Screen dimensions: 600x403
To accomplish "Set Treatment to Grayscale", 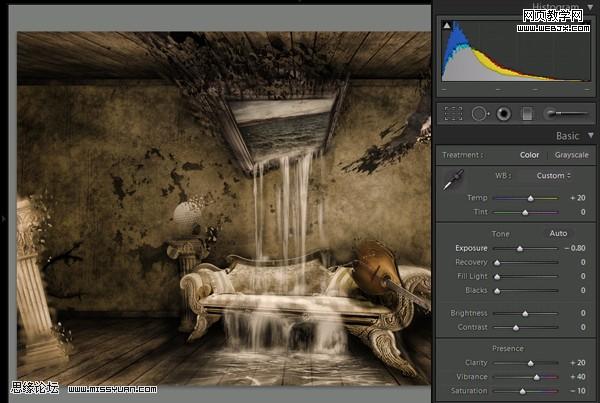I will pos(572,155).
